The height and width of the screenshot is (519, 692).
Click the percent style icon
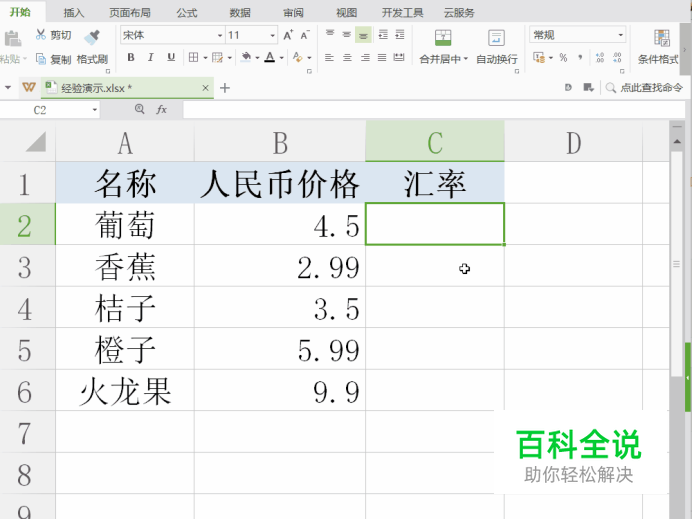[x=563, y=57]
